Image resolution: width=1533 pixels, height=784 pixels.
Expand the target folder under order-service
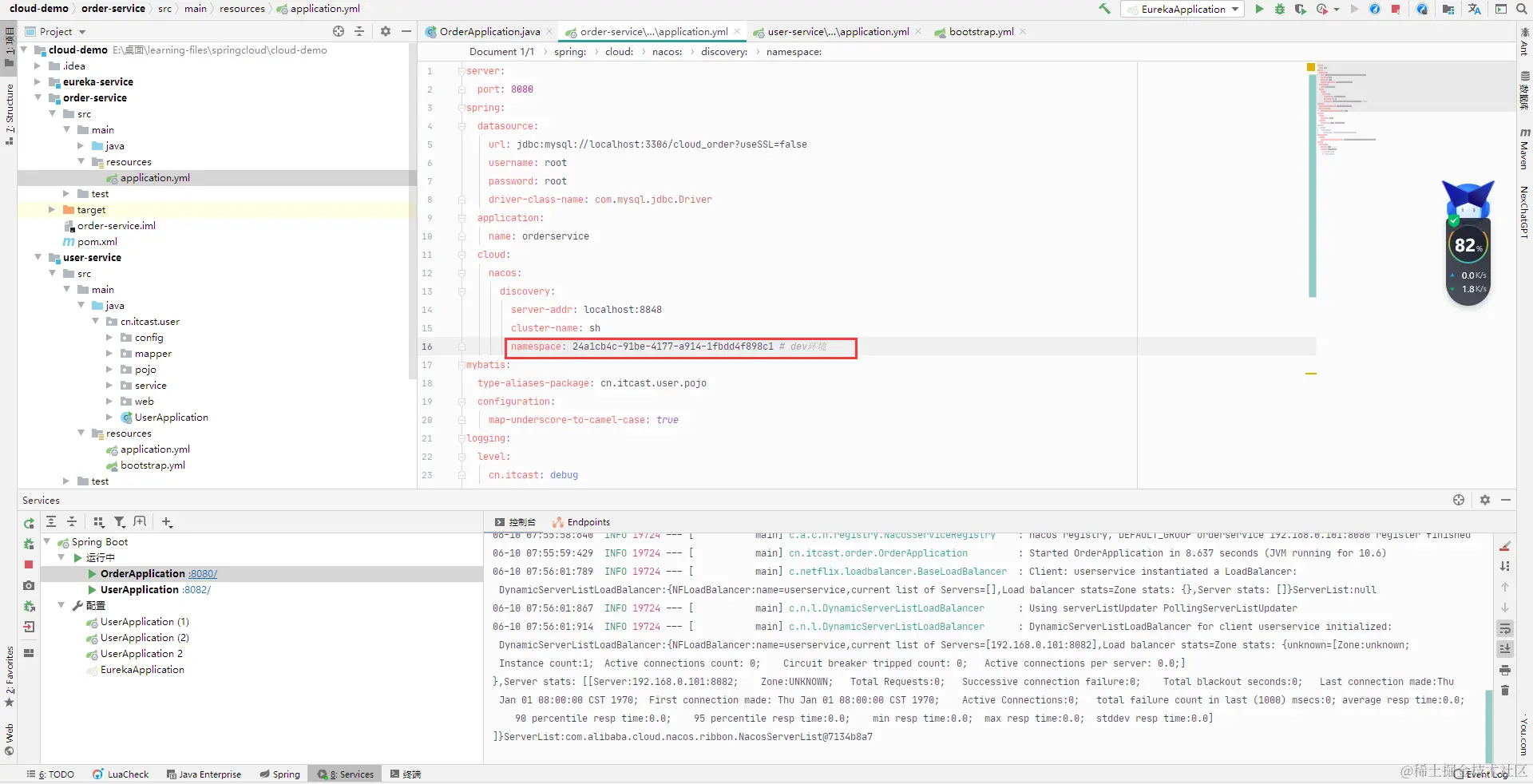(x=52, y=209)
